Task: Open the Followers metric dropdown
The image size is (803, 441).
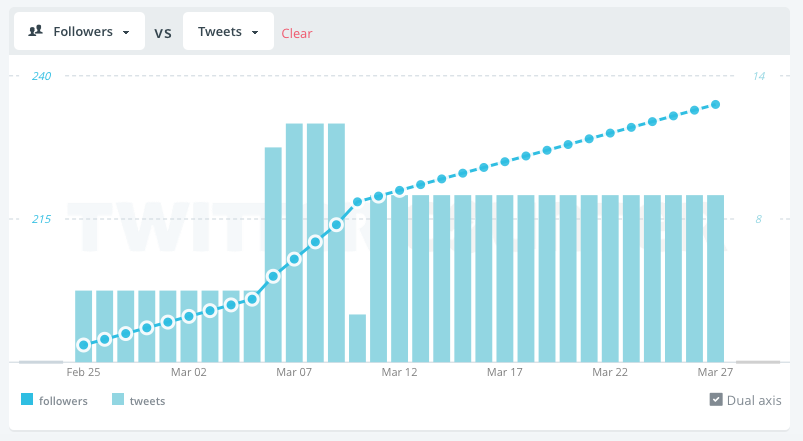Action: coord(79,32)
